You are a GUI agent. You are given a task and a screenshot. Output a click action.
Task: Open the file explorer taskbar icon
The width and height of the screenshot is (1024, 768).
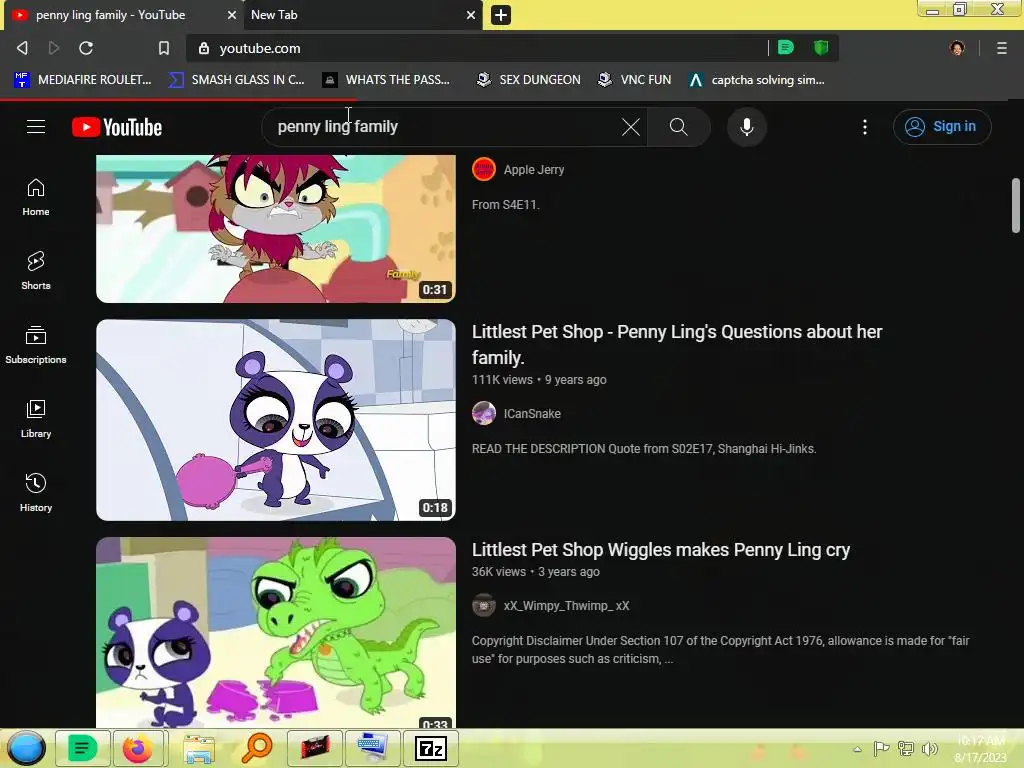coord(198,748)
